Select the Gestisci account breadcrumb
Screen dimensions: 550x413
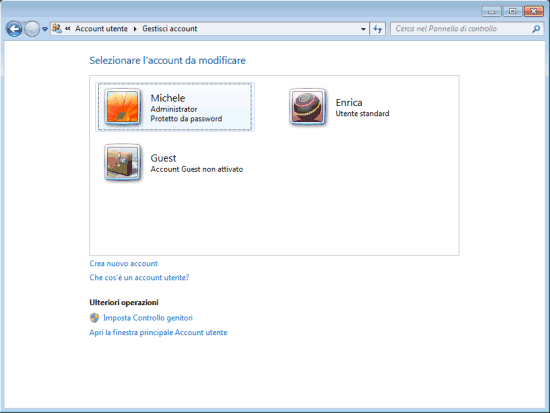(x=170, y=29)
